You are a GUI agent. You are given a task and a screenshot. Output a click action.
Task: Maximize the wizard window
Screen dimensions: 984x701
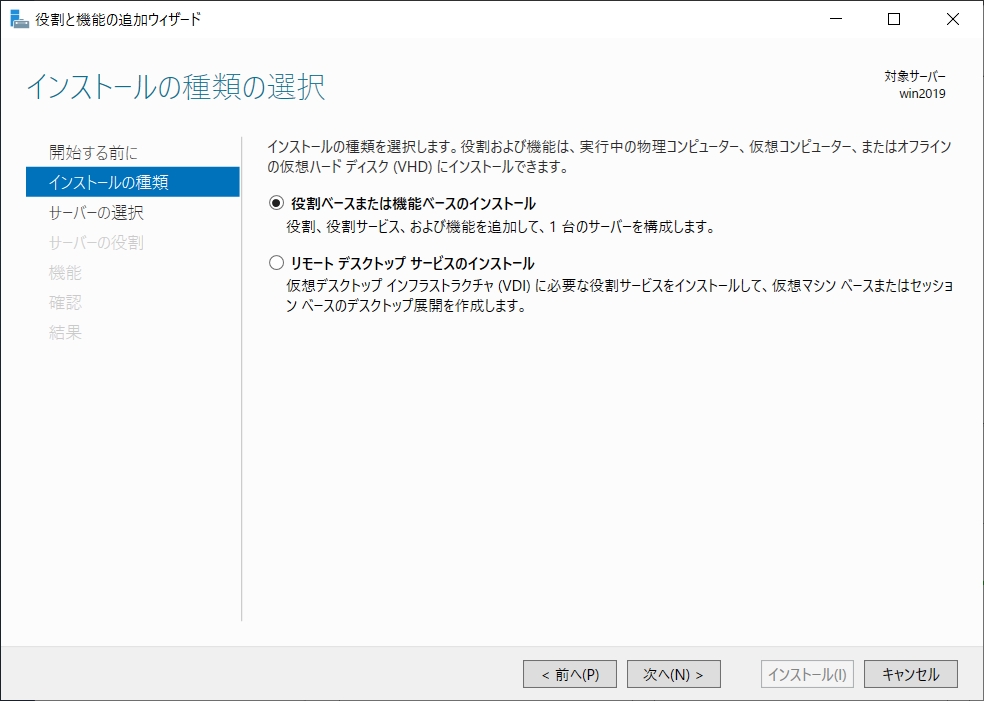(x=894, y=19)
